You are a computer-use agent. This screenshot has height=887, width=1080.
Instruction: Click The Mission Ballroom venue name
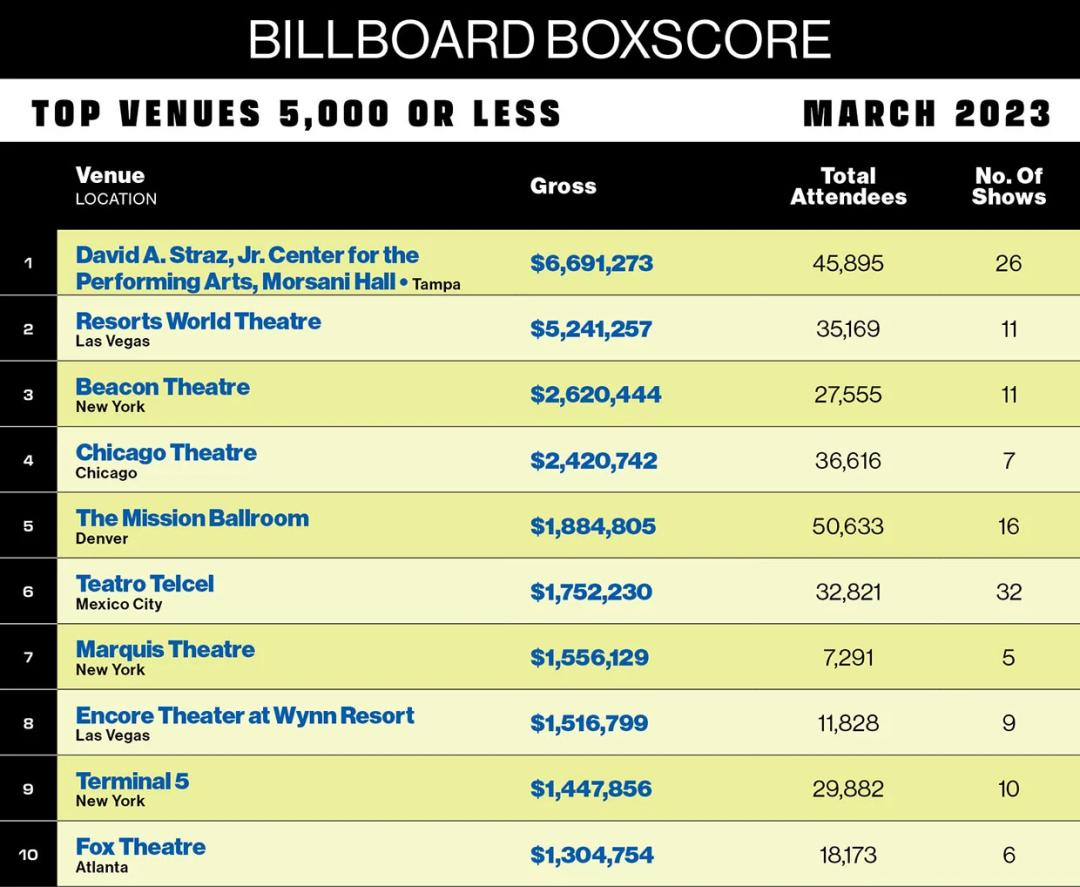pos(192,518)
